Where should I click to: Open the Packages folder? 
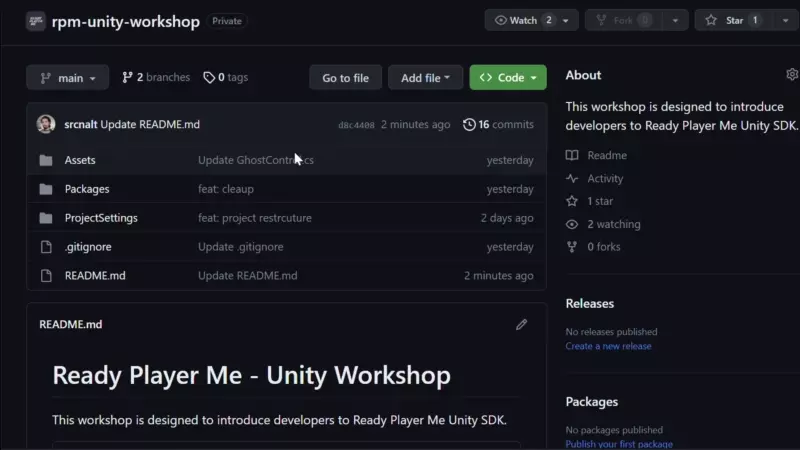coord(87,189)
